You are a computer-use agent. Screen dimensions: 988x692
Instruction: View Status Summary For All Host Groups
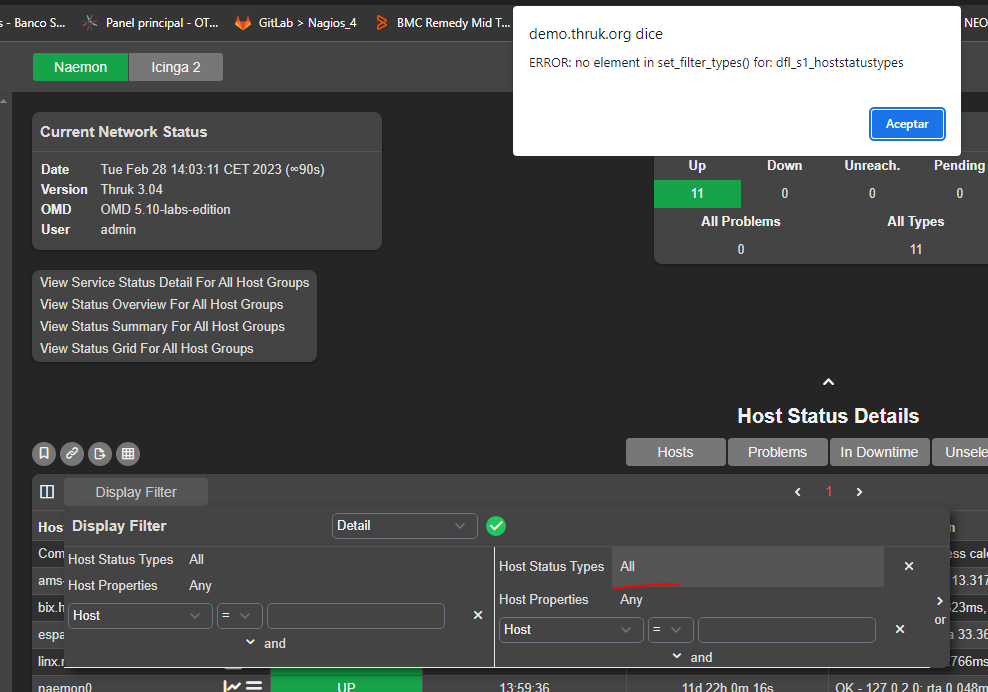(x=162, y=326)
